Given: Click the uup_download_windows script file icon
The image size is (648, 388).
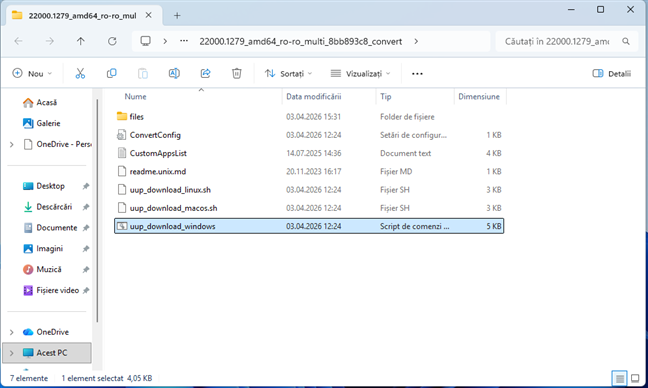Looking at the screenshot, I should pyautogui.click(x=122, y=226).
